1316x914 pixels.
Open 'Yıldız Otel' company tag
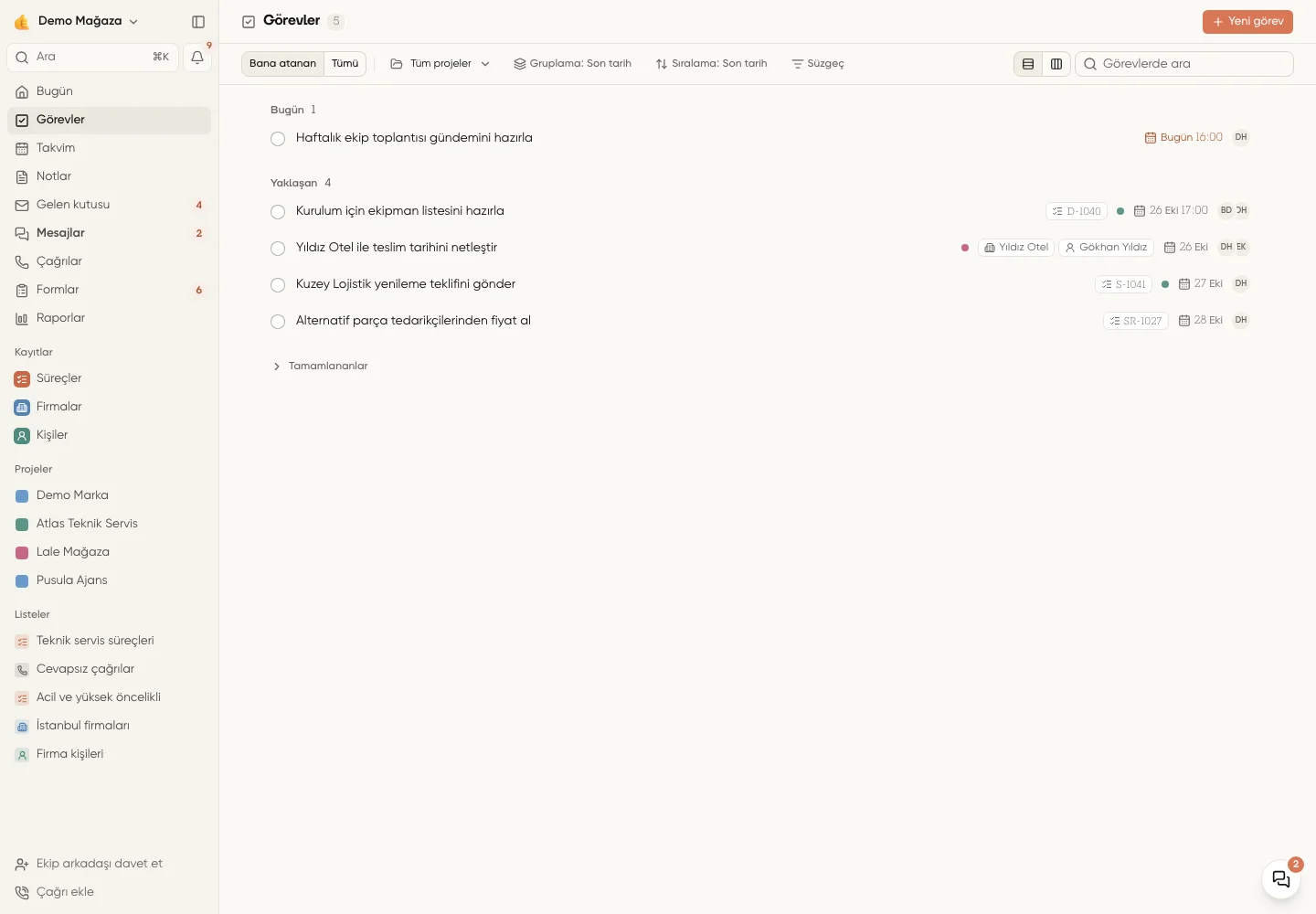1016,248
